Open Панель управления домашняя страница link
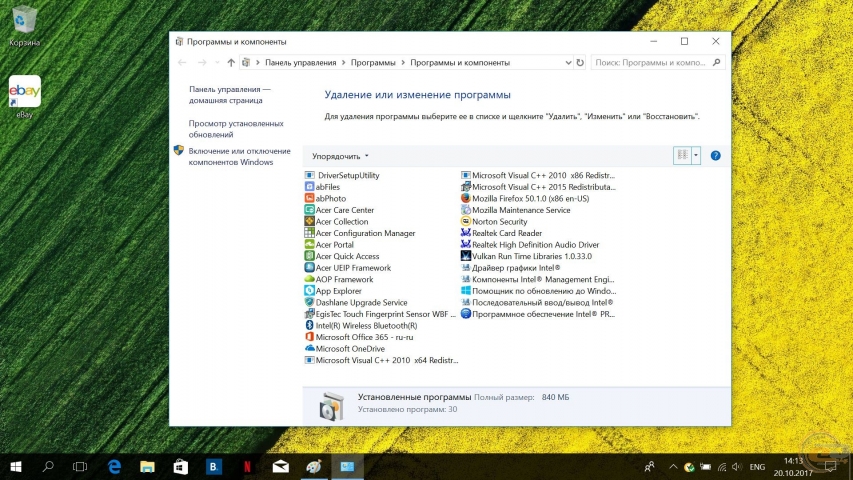The image size is (853, 480). (x=230, y=95)
